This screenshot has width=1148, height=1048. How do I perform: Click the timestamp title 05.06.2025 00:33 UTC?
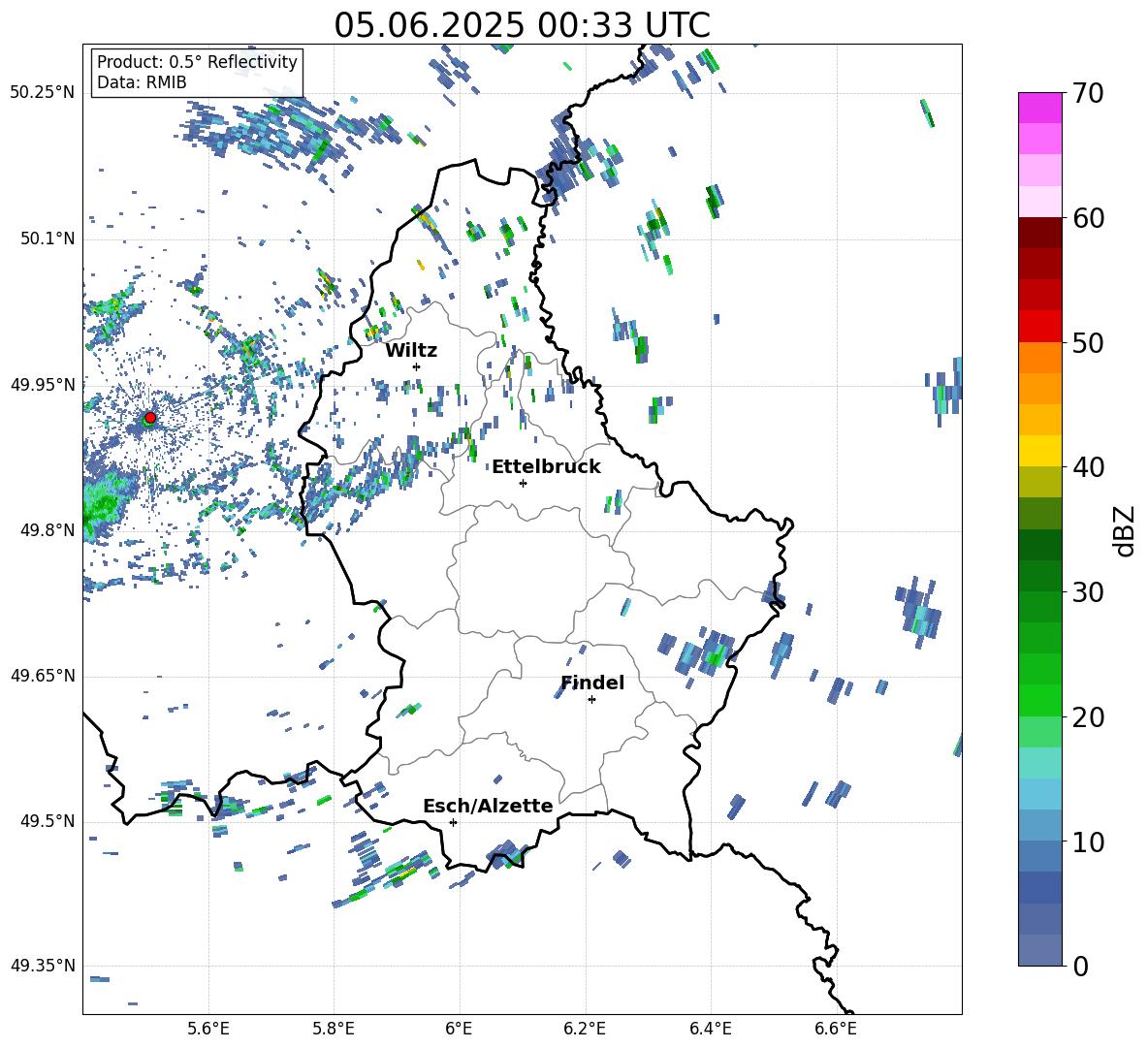click(x=522, y=25)
